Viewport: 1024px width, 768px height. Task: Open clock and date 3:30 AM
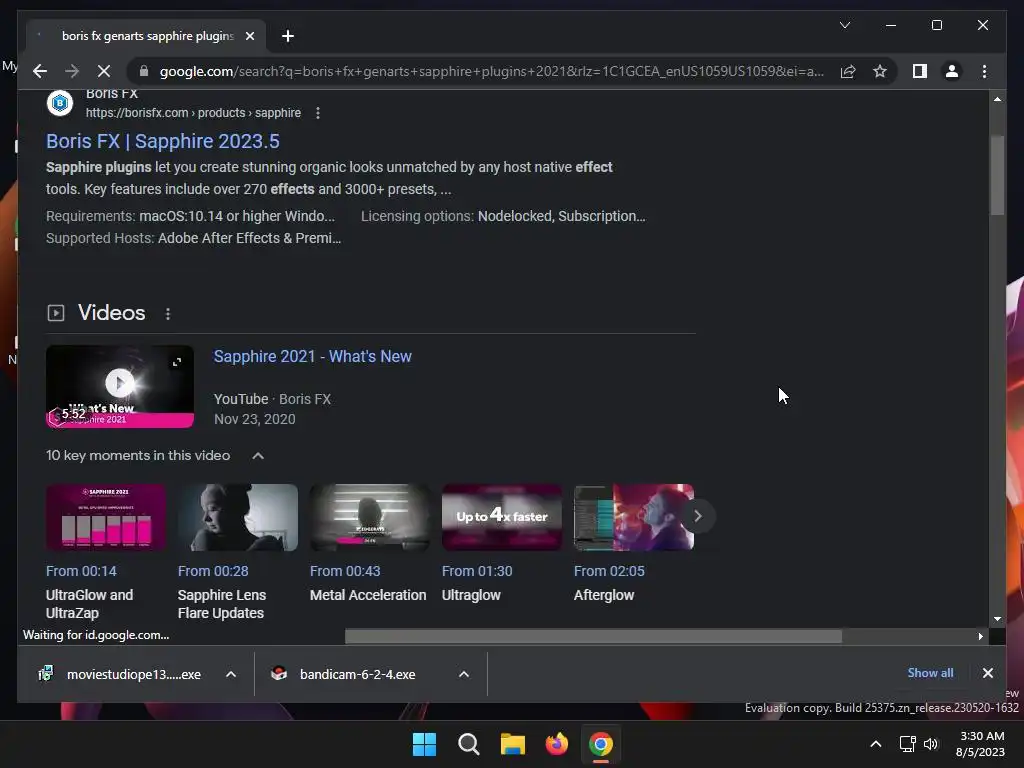980,744
